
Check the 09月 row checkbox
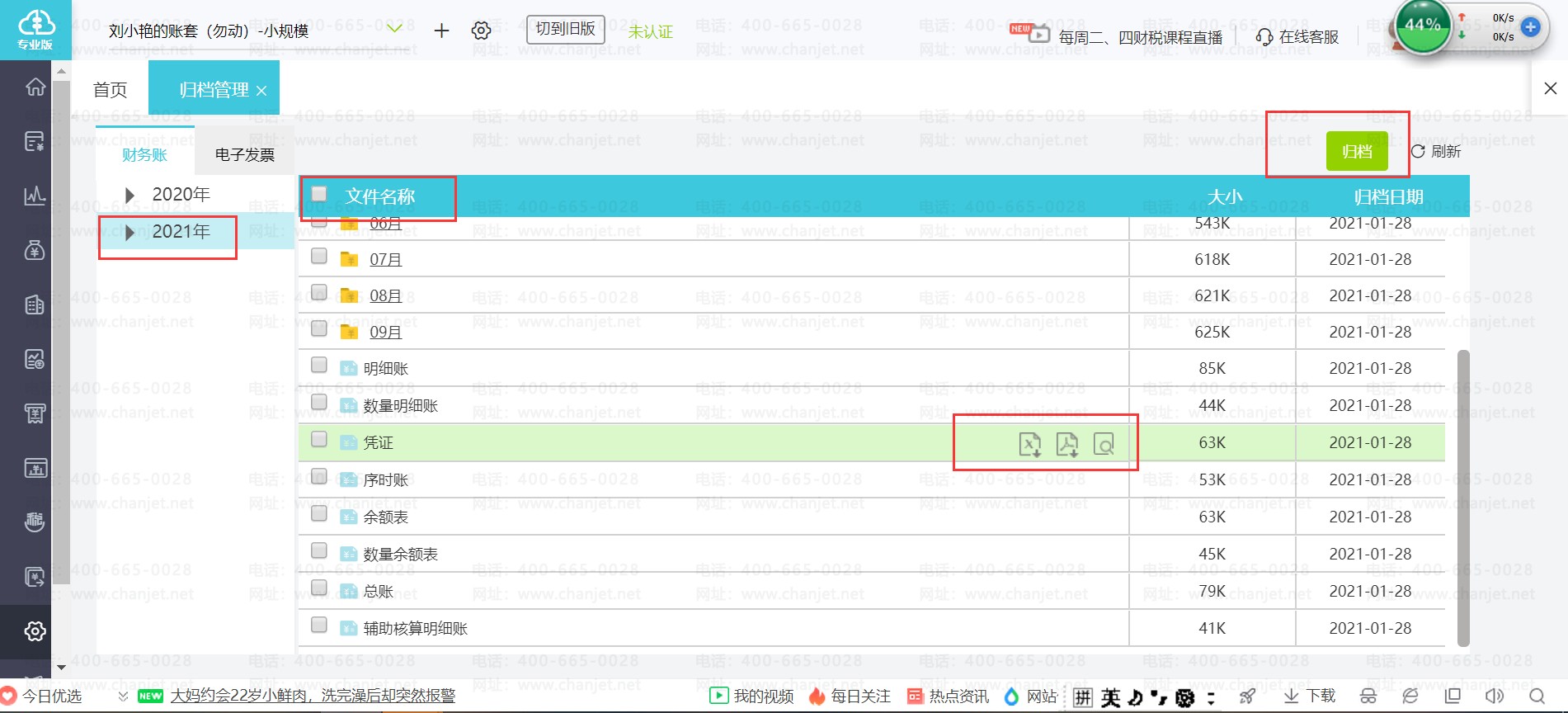pyautogui.click(x=319, y=329)
